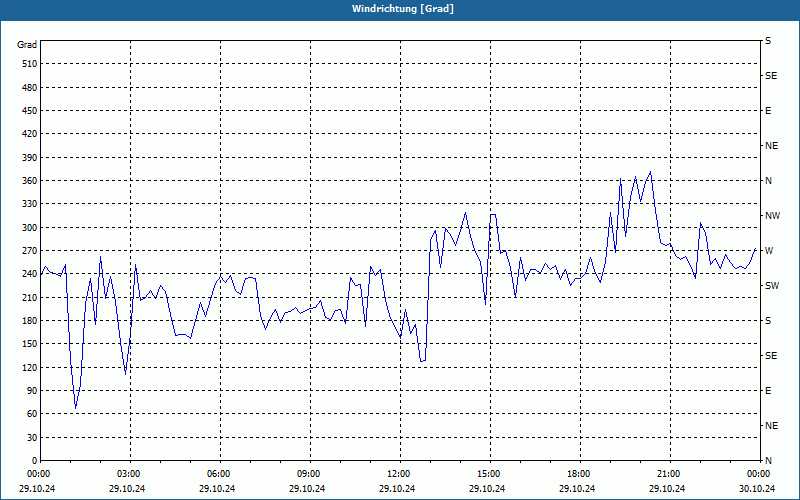Viewport: 800px width, 500px height.
Task: Click the NW compass label
Action: click(x=772, y=216)
